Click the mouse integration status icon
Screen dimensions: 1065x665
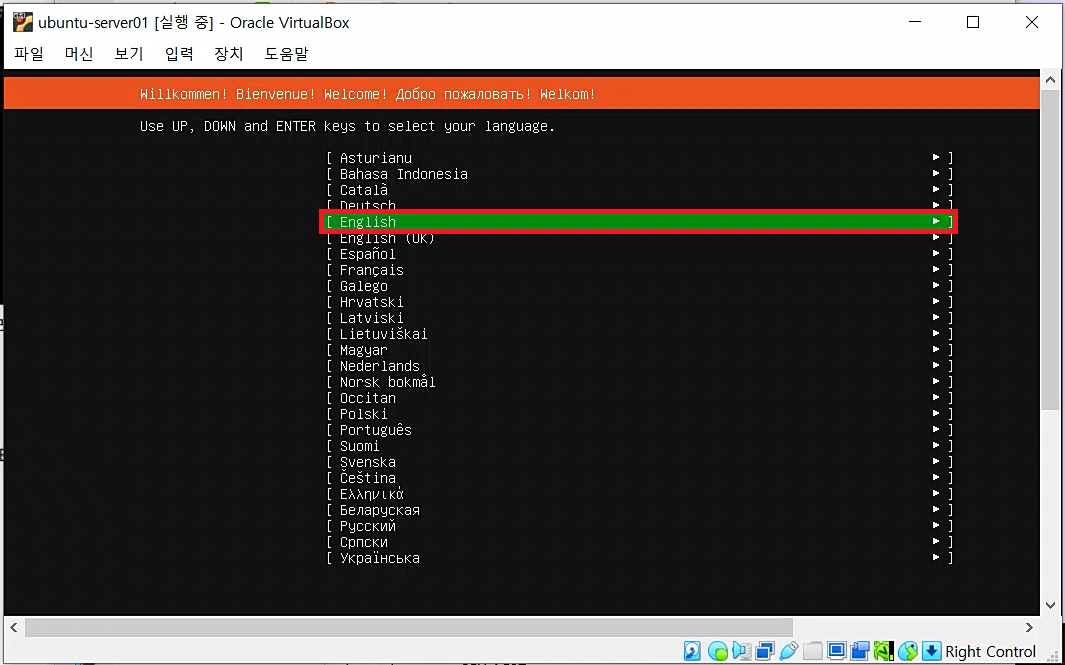[x=907, y=651]
